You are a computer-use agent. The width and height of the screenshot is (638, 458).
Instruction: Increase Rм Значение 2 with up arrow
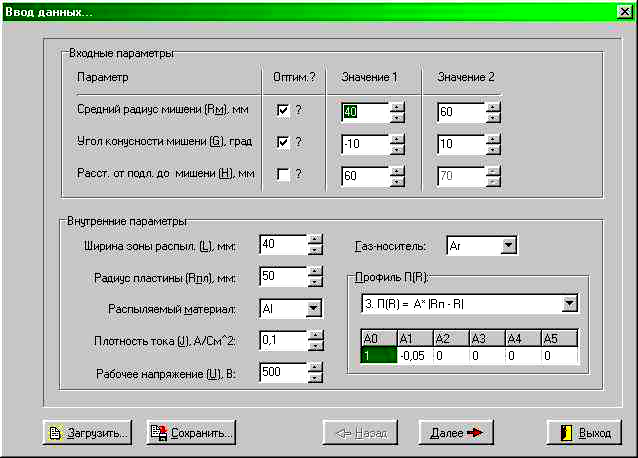[x=493, y=107]
